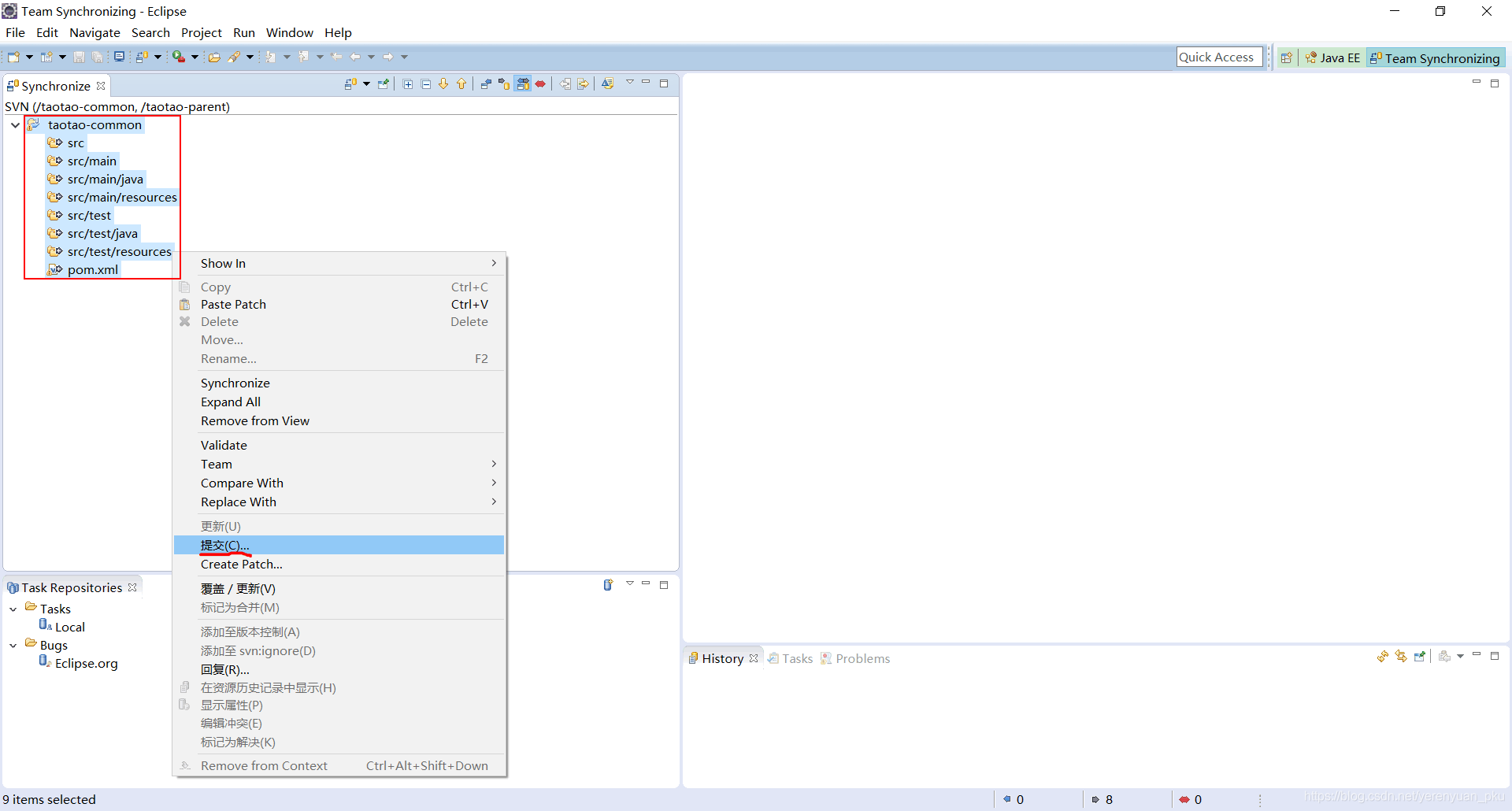Select Eclipse.org repository under Bugs

tap(86, 664)
